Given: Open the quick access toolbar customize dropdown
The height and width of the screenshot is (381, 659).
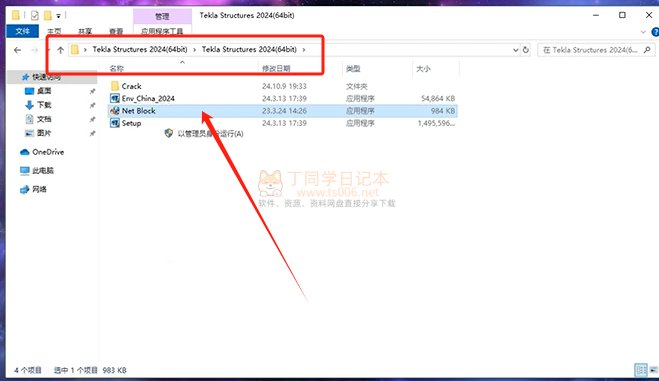Looking at the screenshot, I should (x=58, y=16).
